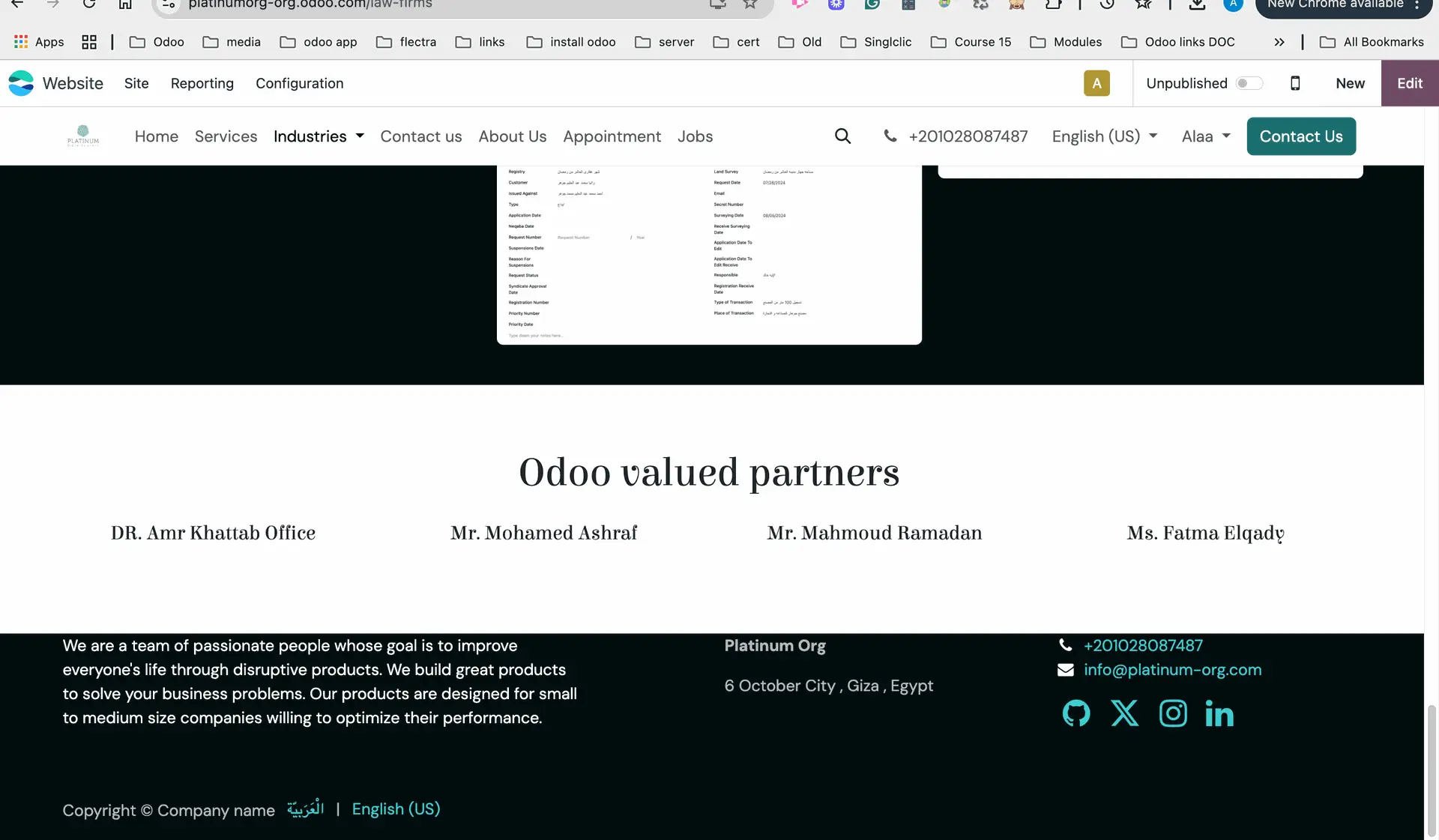Screen dimensions: 1439x840
Task: Open the Site menu
Action: click(x=136, y=83)
